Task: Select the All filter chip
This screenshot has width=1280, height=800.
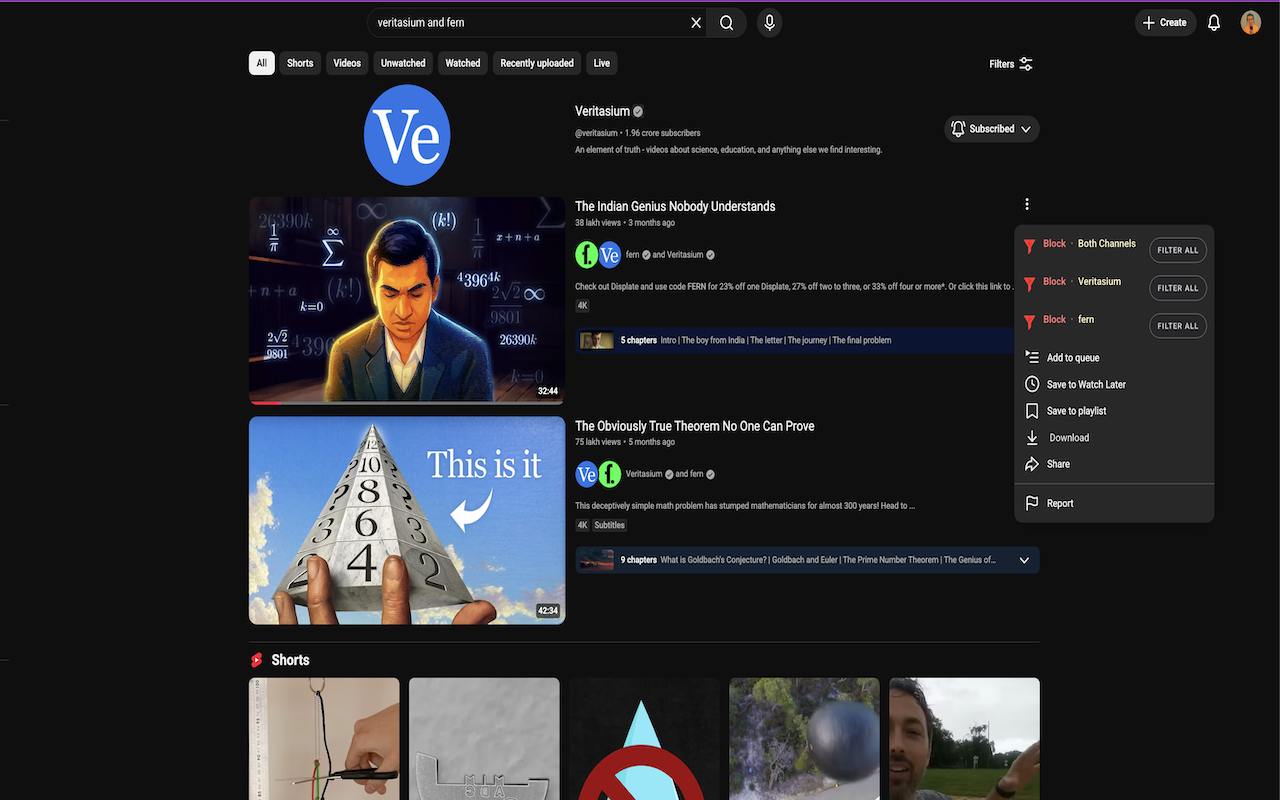Action: point(261,63)
